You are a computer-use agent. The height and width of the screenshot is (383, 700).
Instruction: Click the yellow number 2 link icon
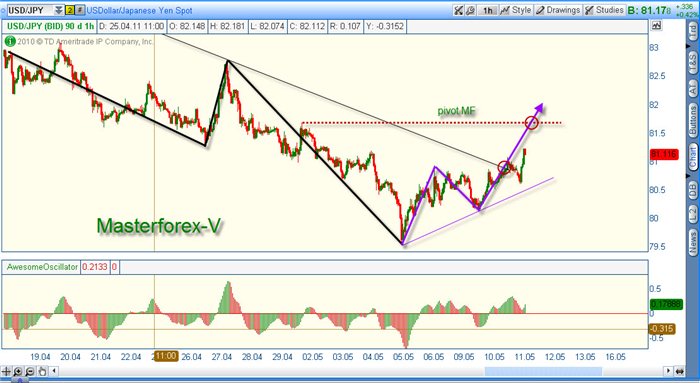click(x=70, y=10)
